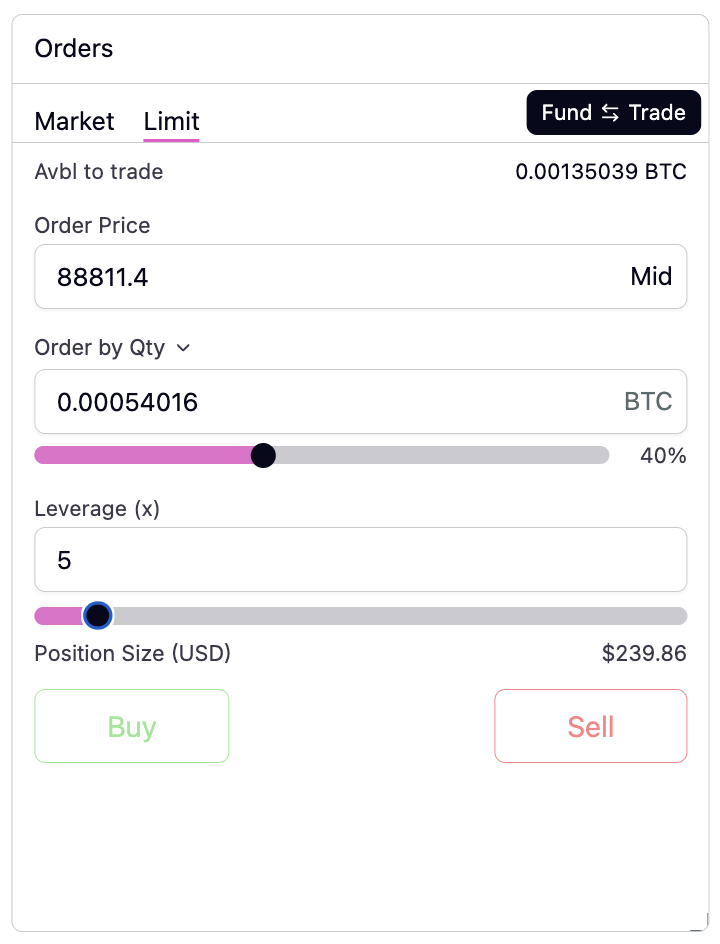Switch to the Market tab
Image resolution: width=720 pixels, height=944 pixels.
(74, 122)
